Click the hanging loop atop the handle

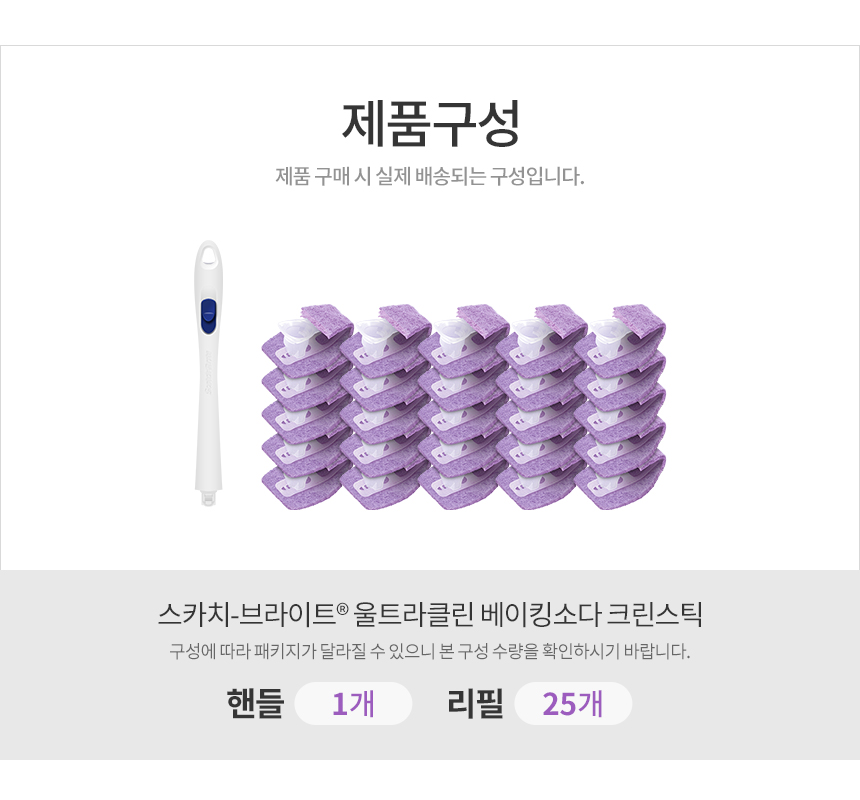click(208, 256)
